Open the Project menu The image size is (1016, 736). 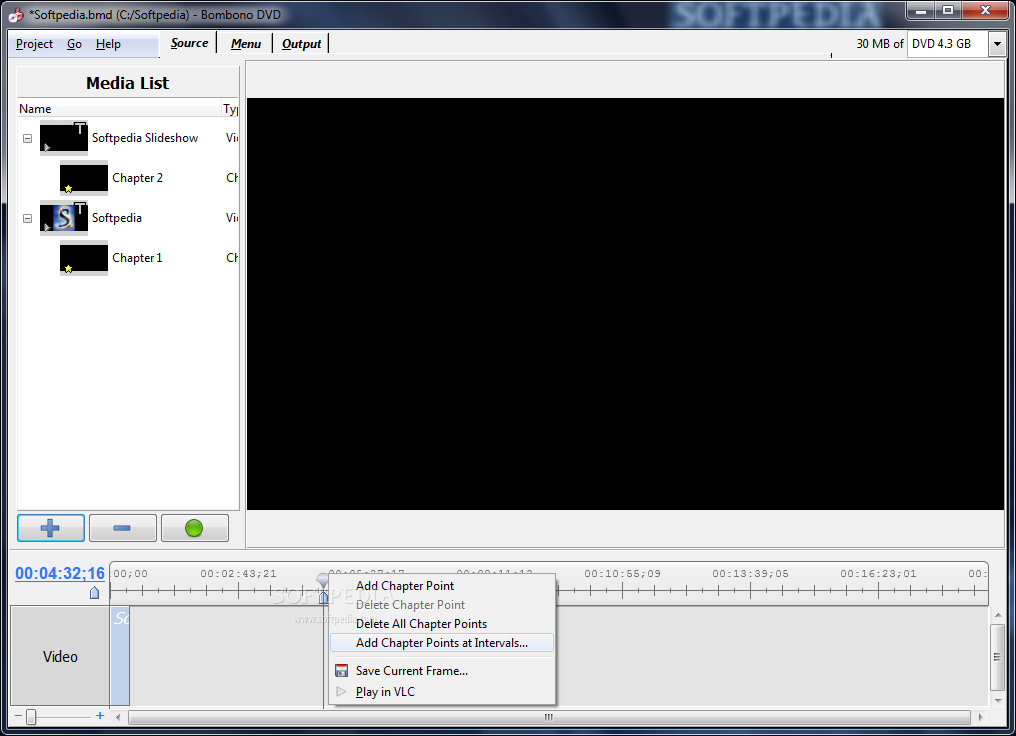[x=34, y=44]
